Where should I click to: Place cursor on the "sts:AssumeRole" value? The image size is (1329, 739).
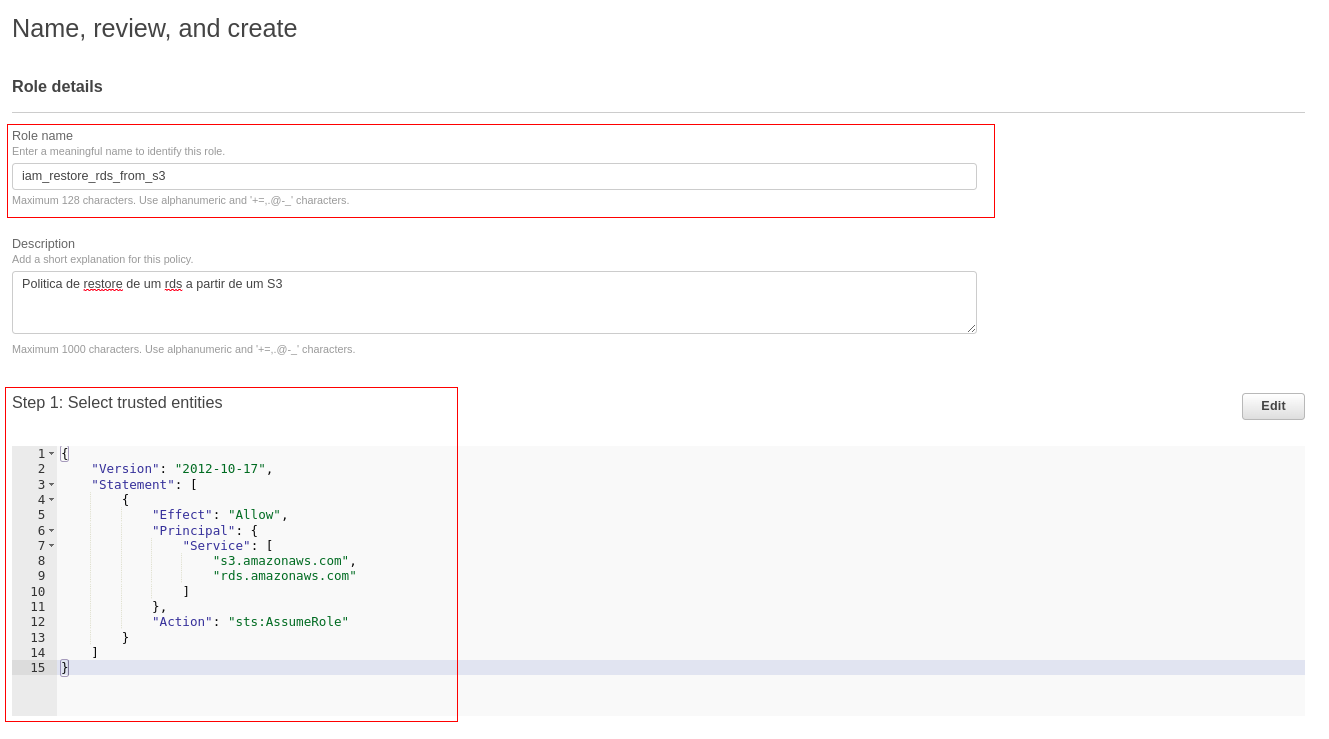[288, 622]
